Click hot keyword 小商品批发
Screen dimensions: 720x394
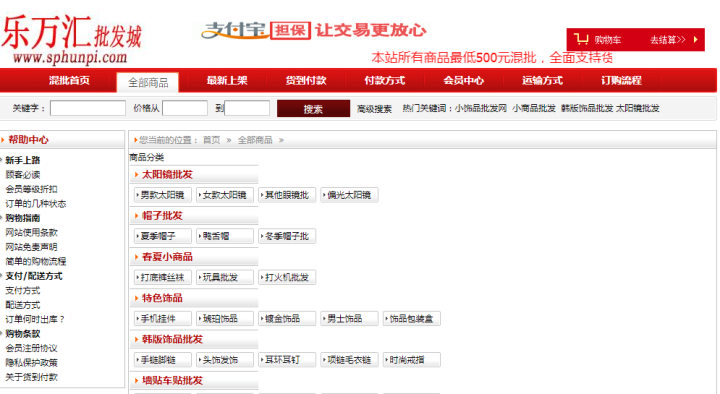(x=534, y=108)
